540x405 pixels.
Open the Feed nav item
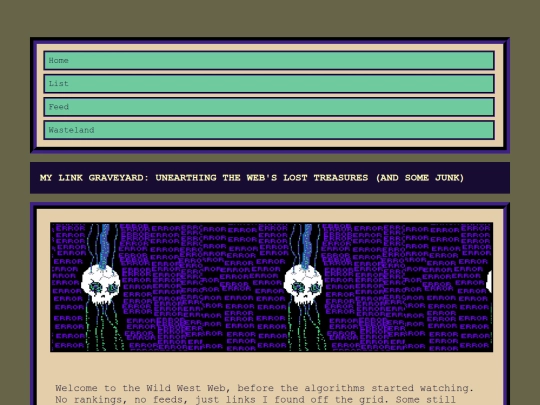click(x=269, y=107)
